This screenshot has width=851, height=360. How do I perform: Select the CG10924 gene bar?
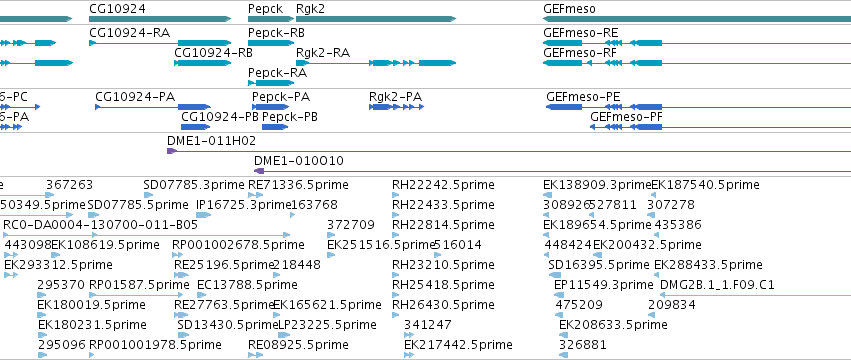[160, 19]
